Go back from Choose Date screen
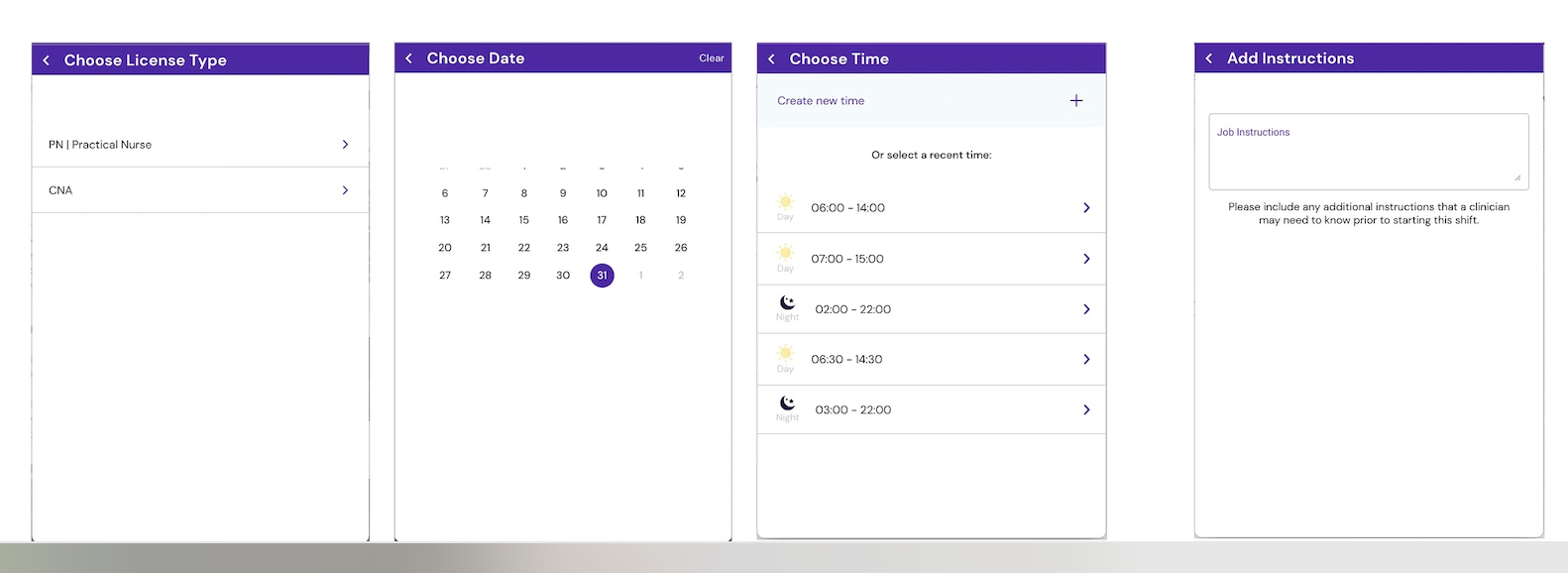The height and width of the screenshot is (573, 1568). [408, 58]
